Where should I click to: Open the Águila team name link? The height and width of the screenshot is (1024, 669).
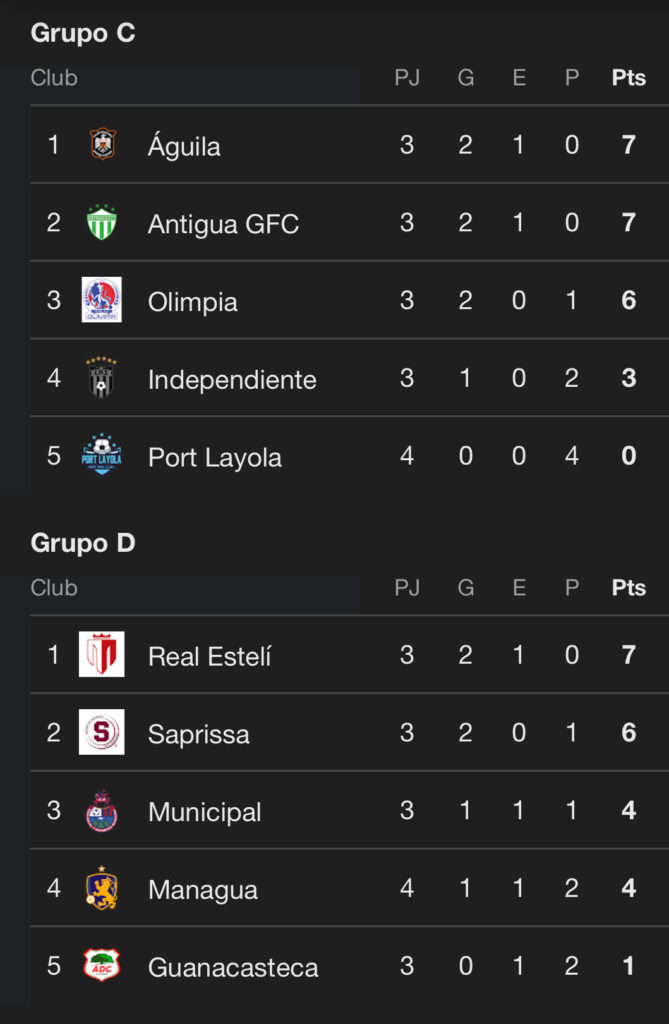(184, 146)
